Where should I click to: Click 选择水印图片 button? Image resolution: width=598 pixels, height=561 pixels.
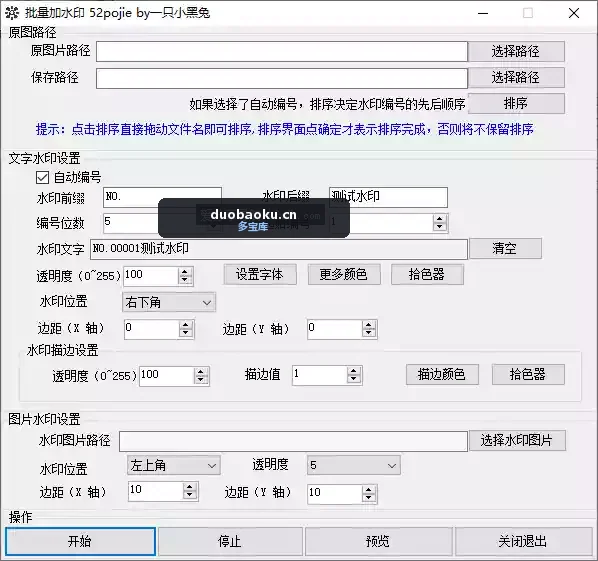[x=517, y=440]
